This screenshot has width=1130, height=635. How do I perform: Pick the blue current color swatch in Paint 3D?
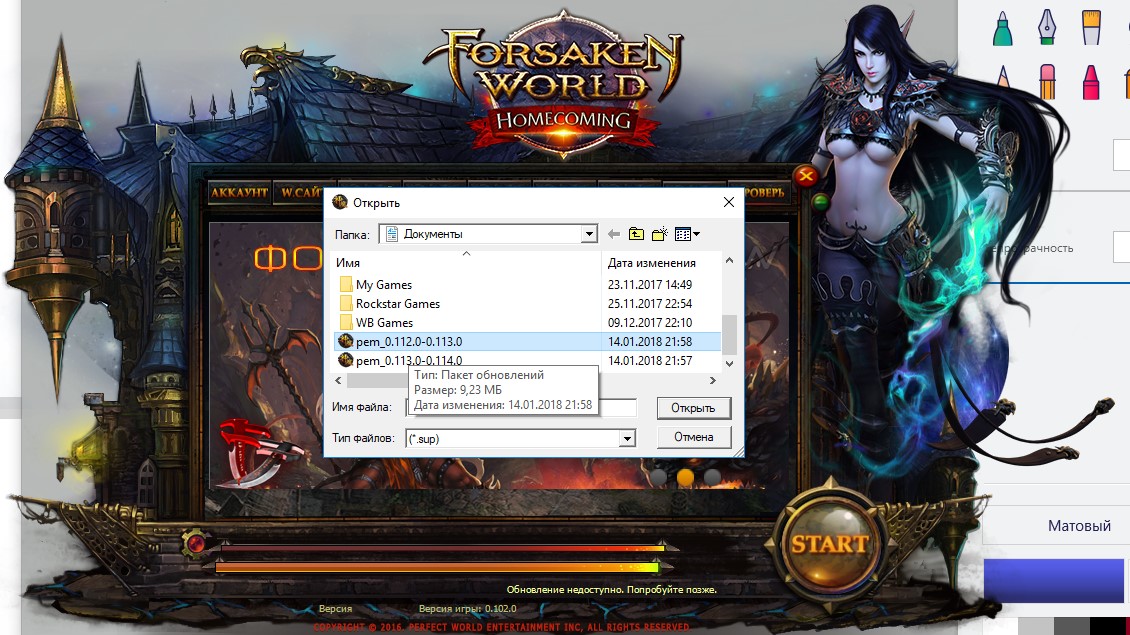click(1054, 580)
